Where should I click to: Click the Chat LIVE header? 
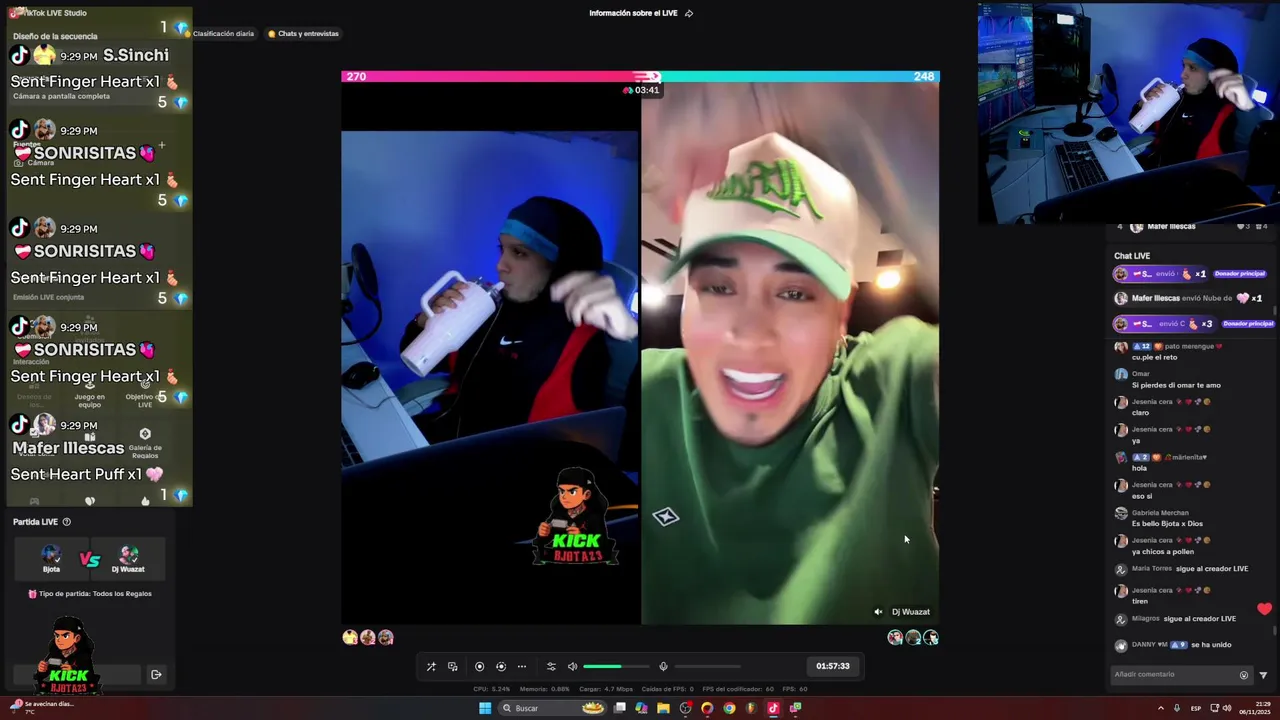click(1132, 256)
